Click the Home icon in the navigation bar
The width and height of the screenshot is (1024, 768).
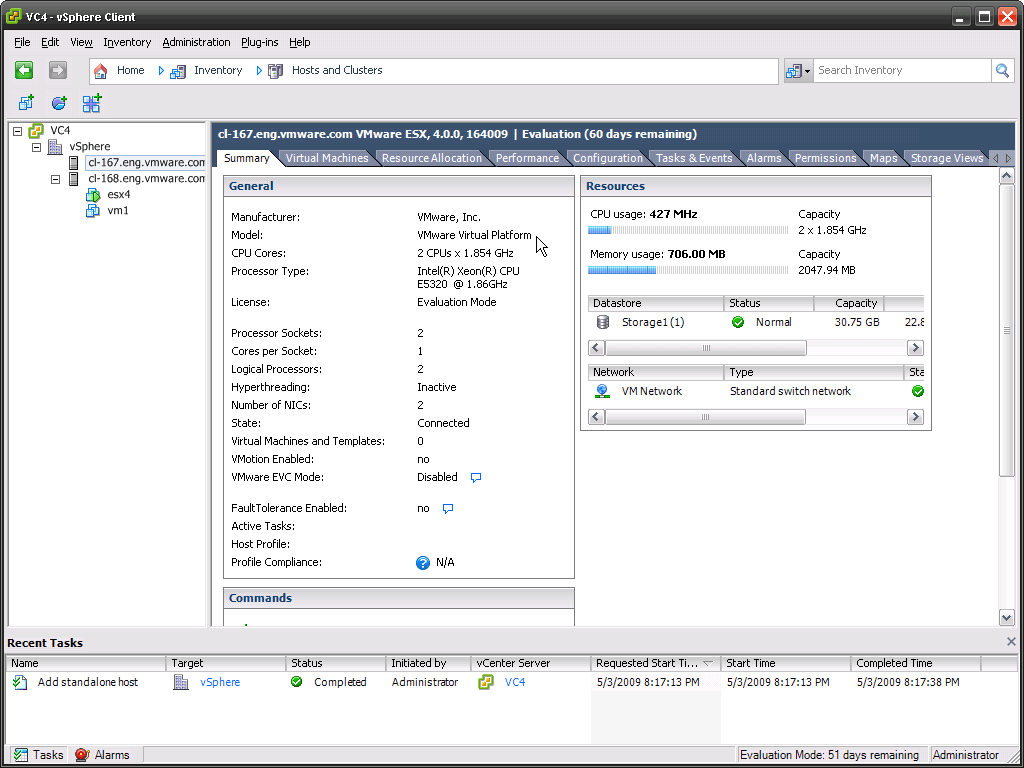coord(101,71)
